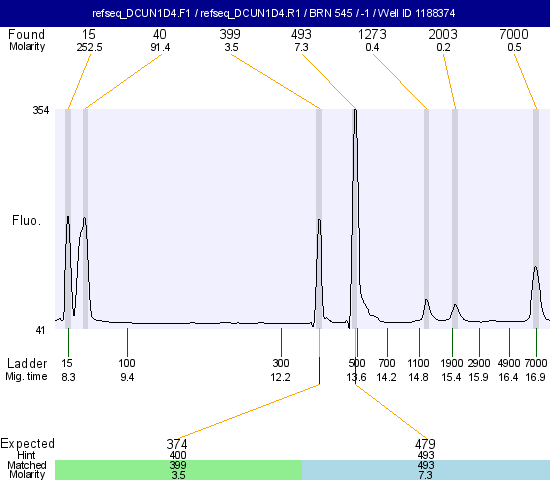Image resolution: width=550 pixels, height=480 pixels.
Task: Select the 40 found peak label
Action: (160, 34)
